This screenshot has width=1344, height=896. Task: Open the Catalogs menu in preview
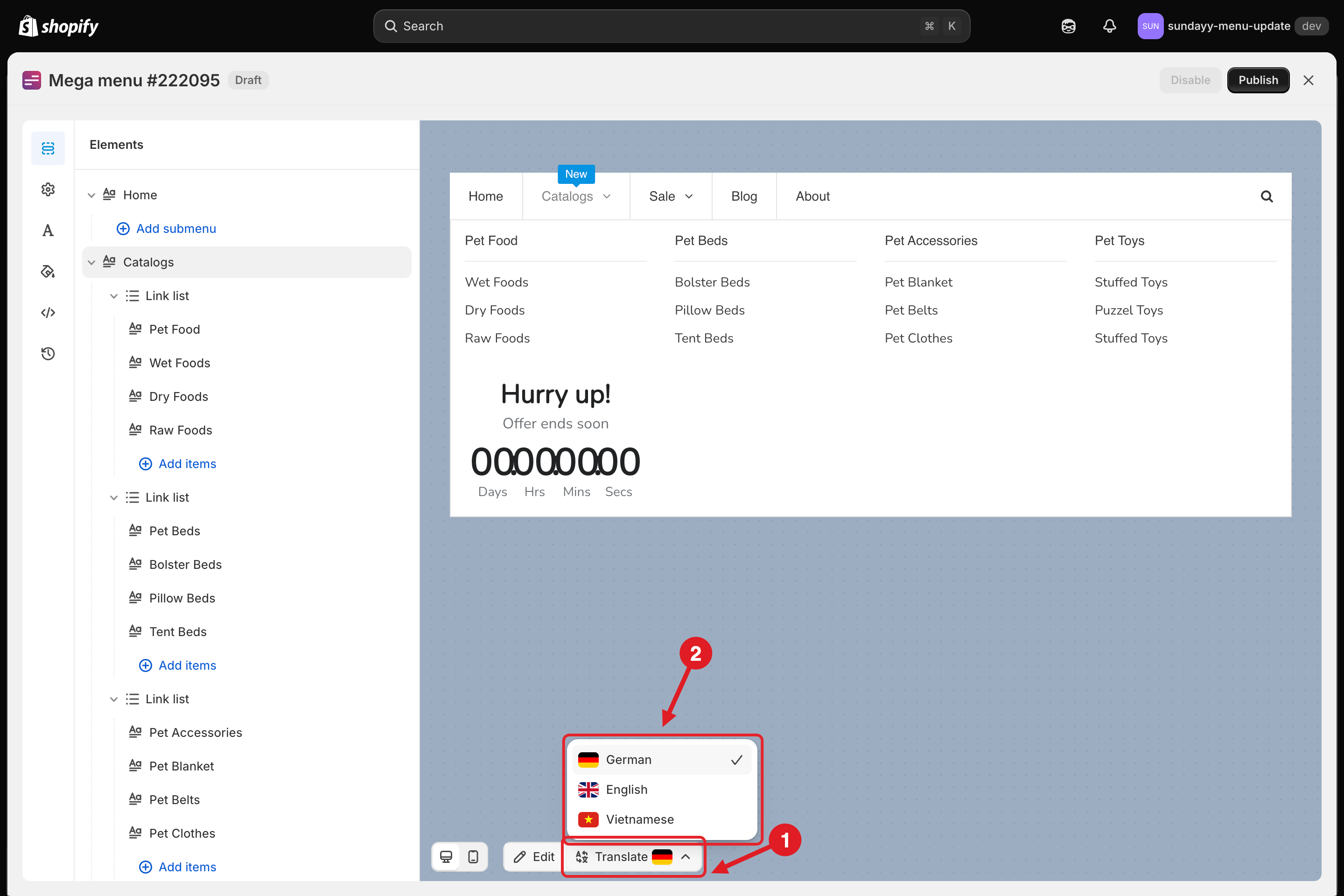pos(576,196)
